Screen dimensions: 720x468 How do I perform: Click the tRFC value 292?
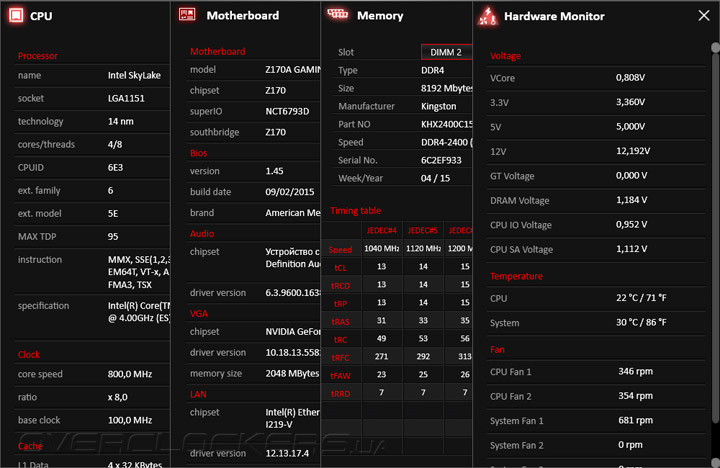coord(423,356)
